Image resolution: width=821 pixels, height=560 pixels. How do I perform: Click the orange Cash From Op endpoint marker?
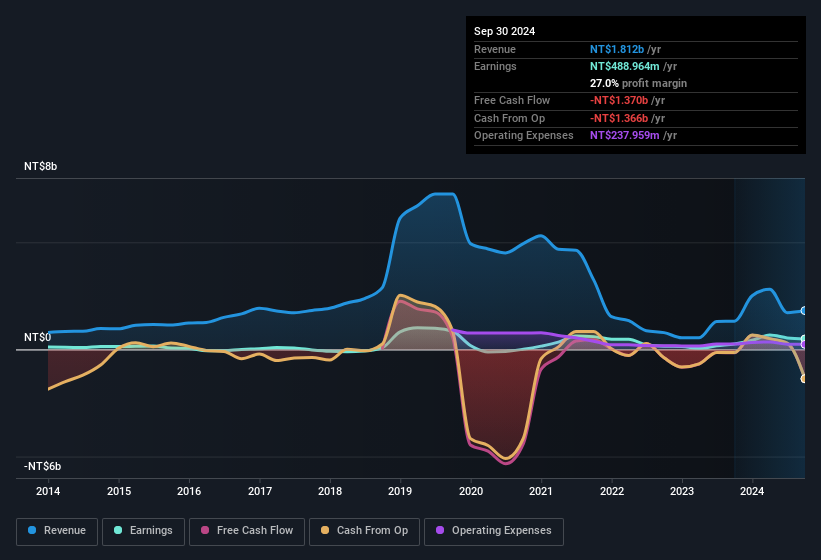pos(804,378)
